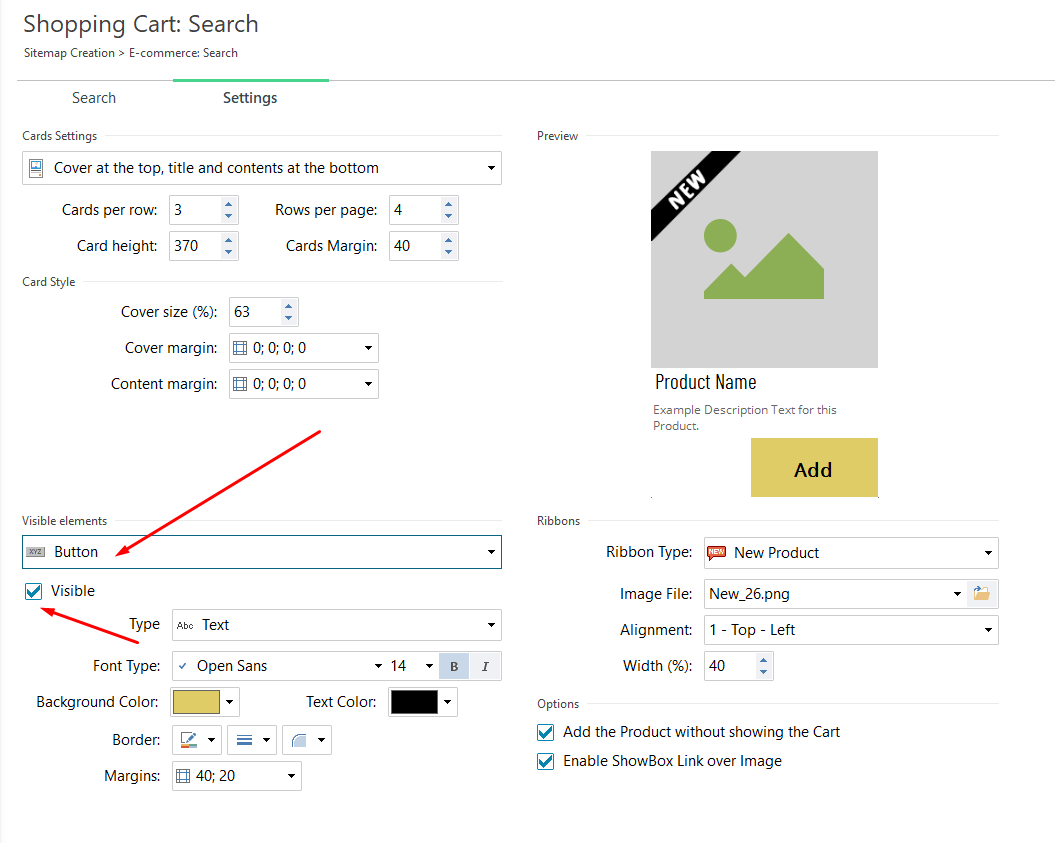
Task: Open the Image File dropdown
Action: coord(835,594)
